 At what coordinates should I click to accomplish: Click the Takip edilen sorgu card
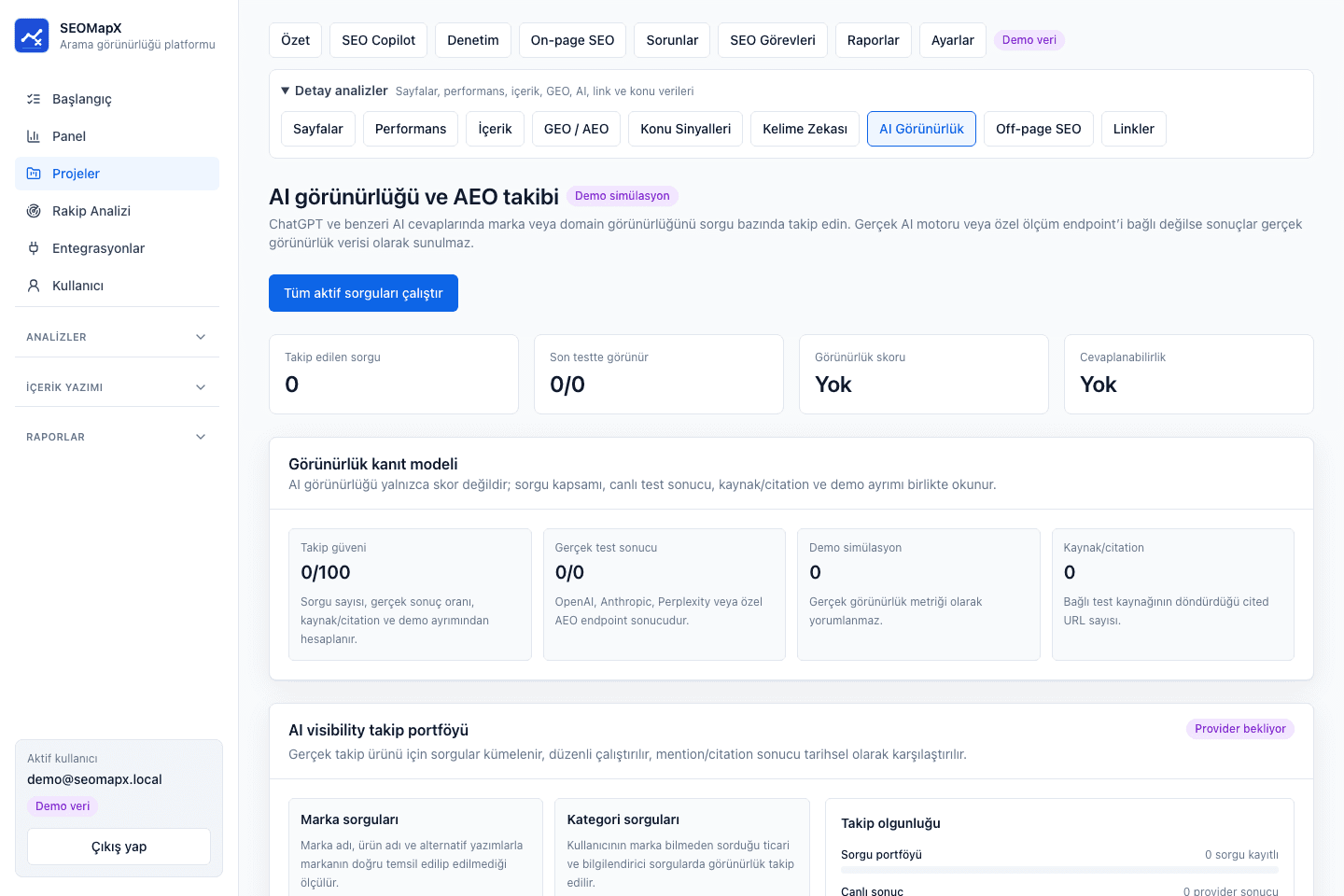(394, 374)
